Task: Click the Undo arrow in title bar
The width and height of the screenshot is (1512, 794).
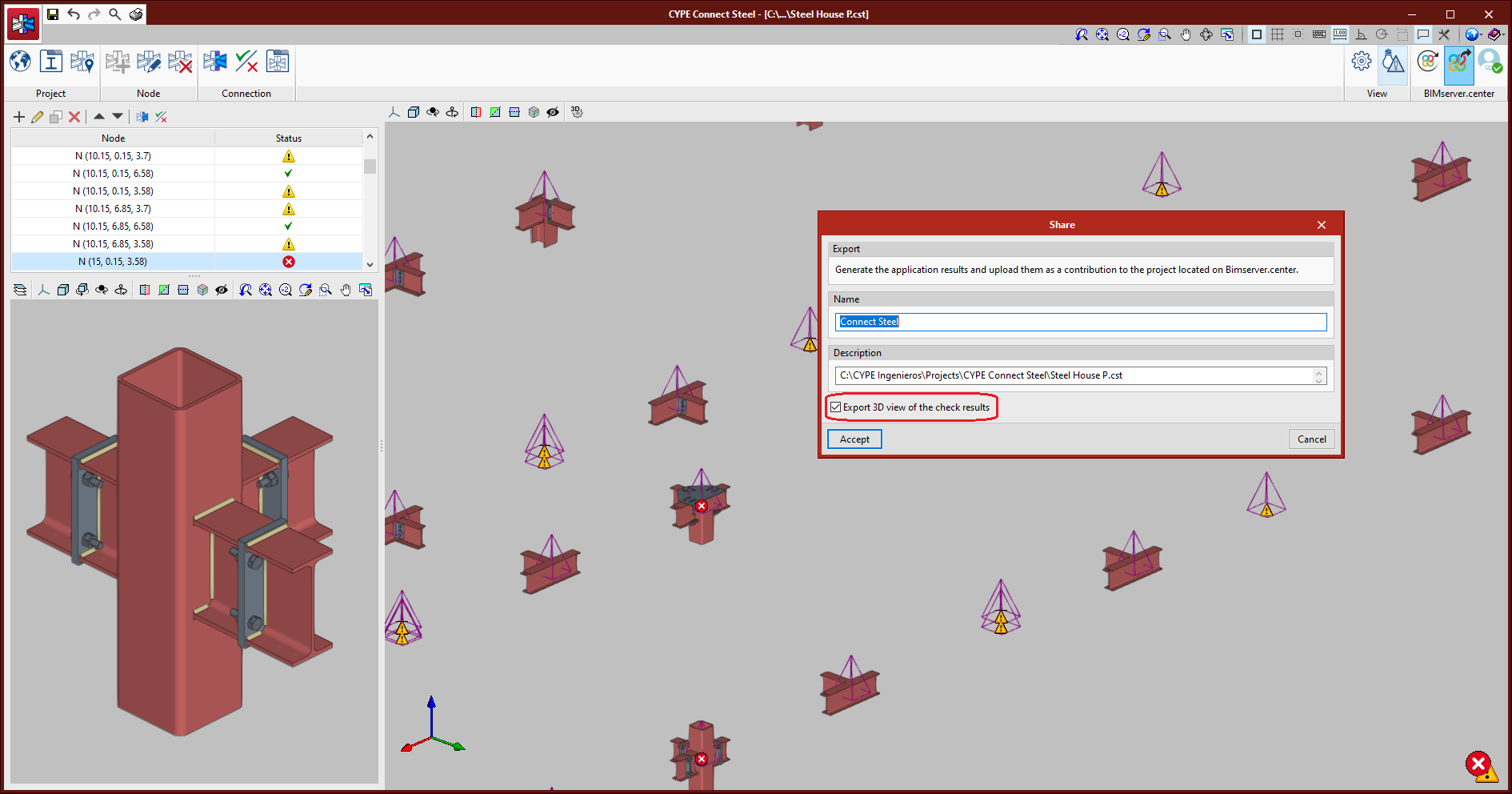Action: point(74,14)
